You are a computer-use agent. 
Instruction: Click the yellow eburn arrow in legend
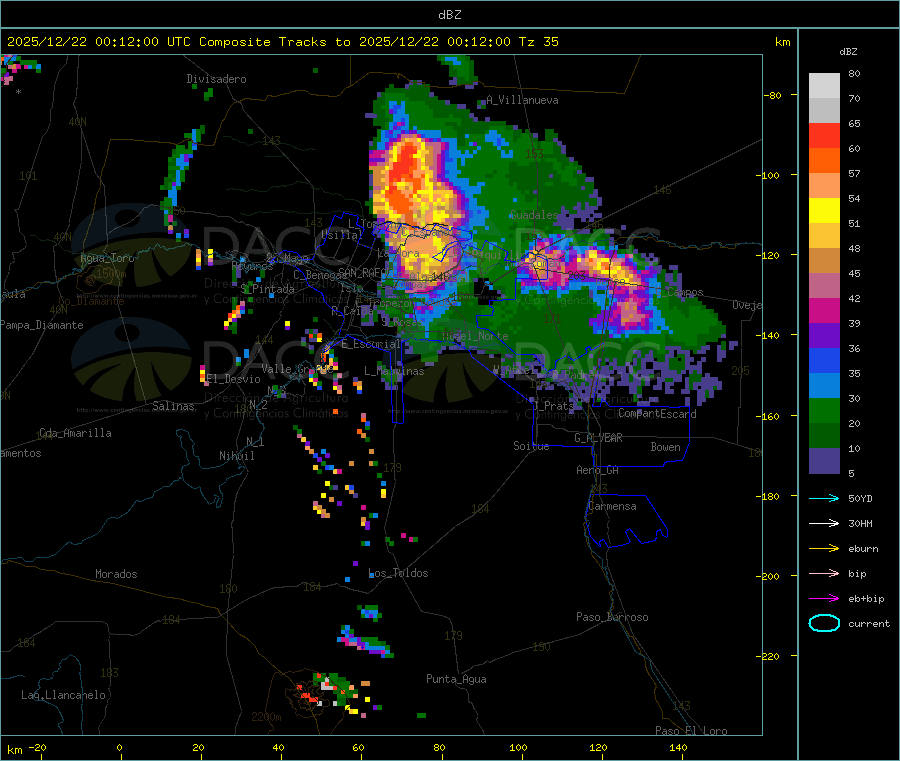(x=824, y=549)
